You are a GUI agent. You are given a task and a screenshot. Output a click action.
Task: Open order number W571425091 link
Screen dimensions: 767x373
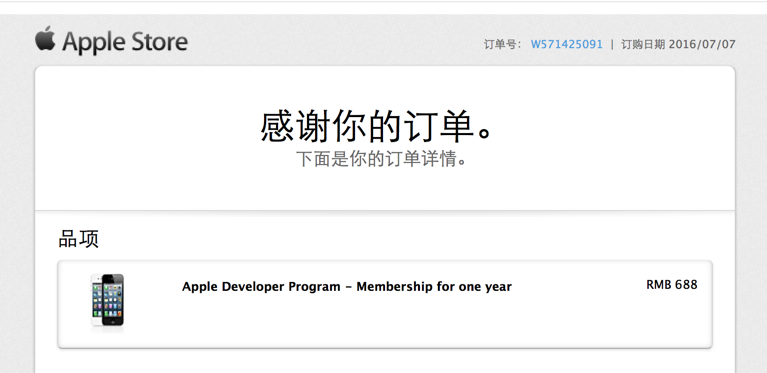click(x=567, y=44)
